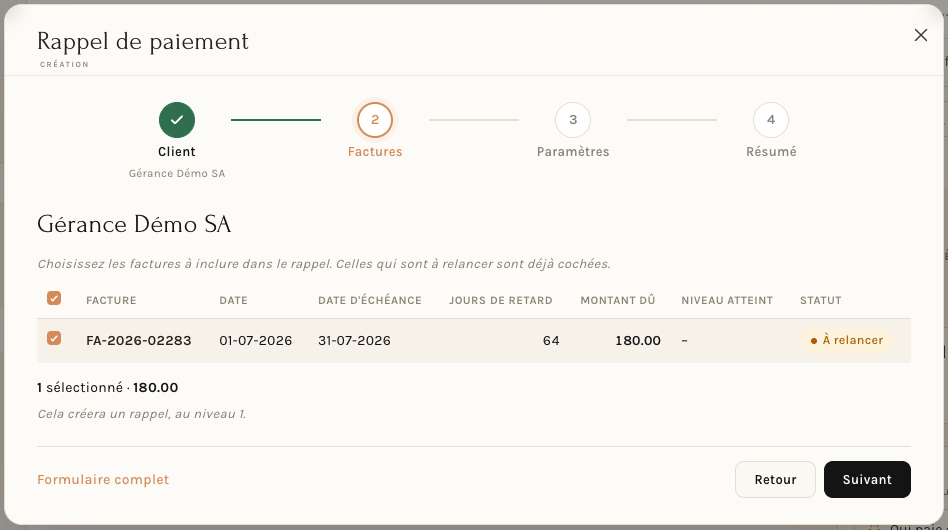Viewport: 948px width, 530px height.
Task: Click the Niveau atteint column header
Action: click(727, 300)
